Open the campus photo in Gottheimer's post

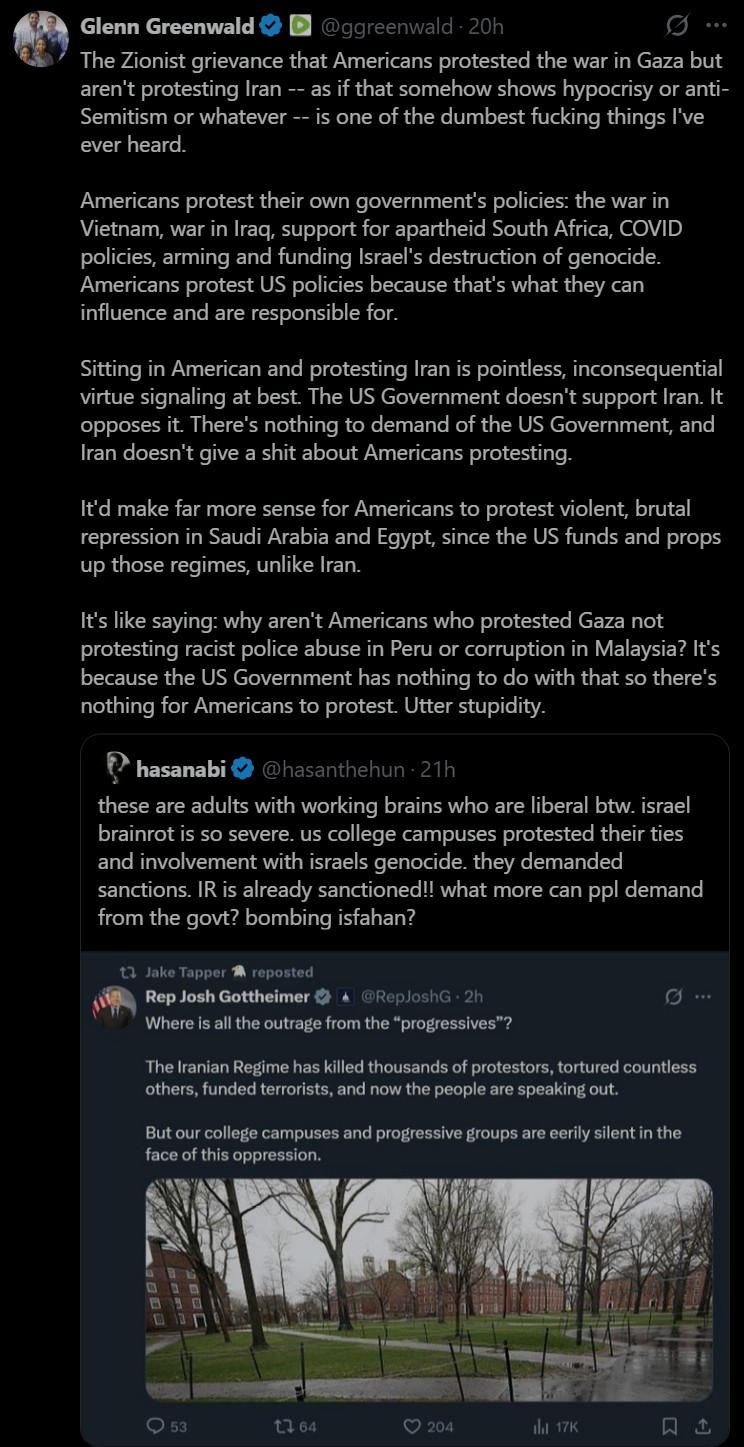429,1289
